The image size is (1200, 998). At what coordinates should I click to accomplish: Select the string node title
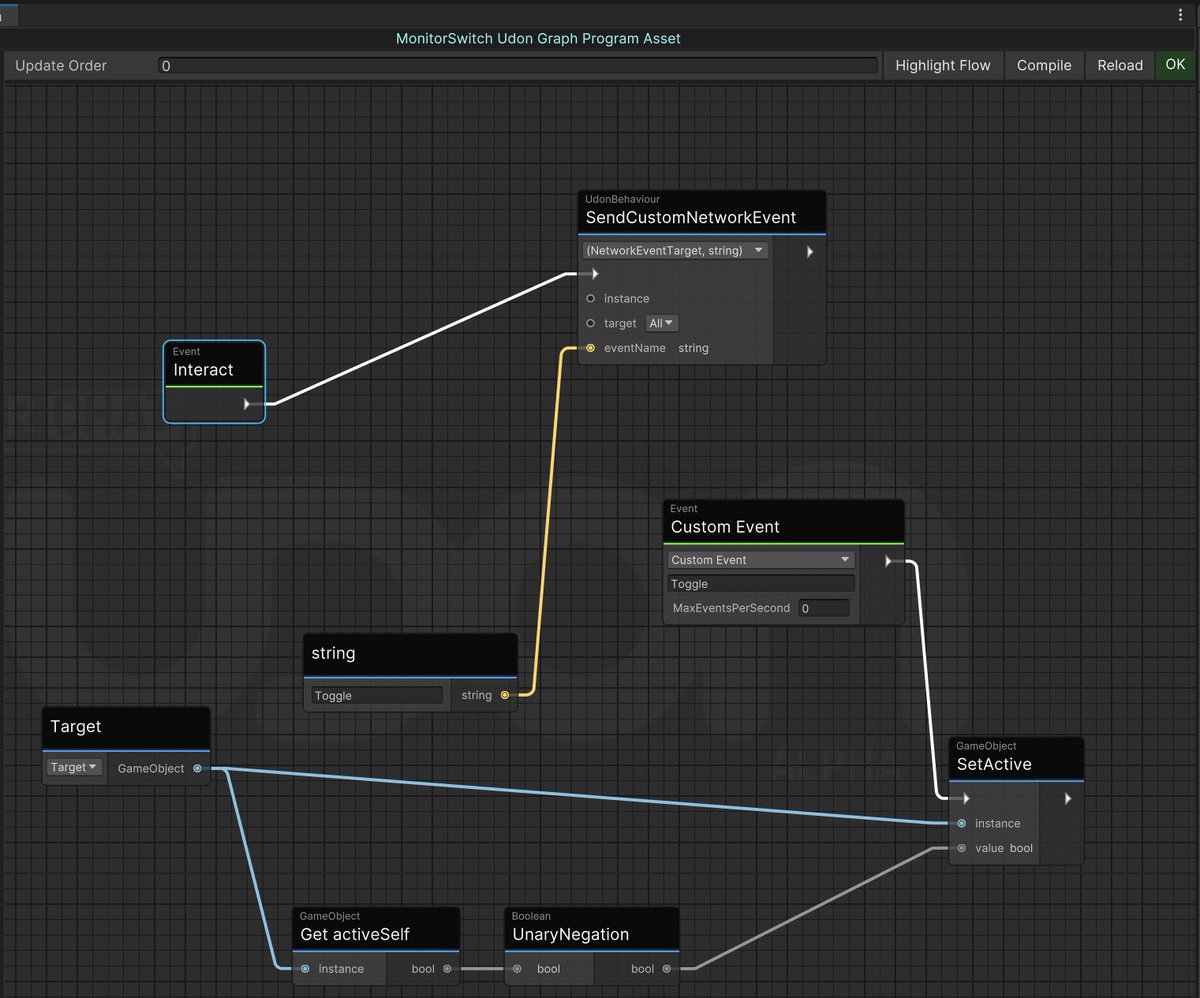click(333, 653)
